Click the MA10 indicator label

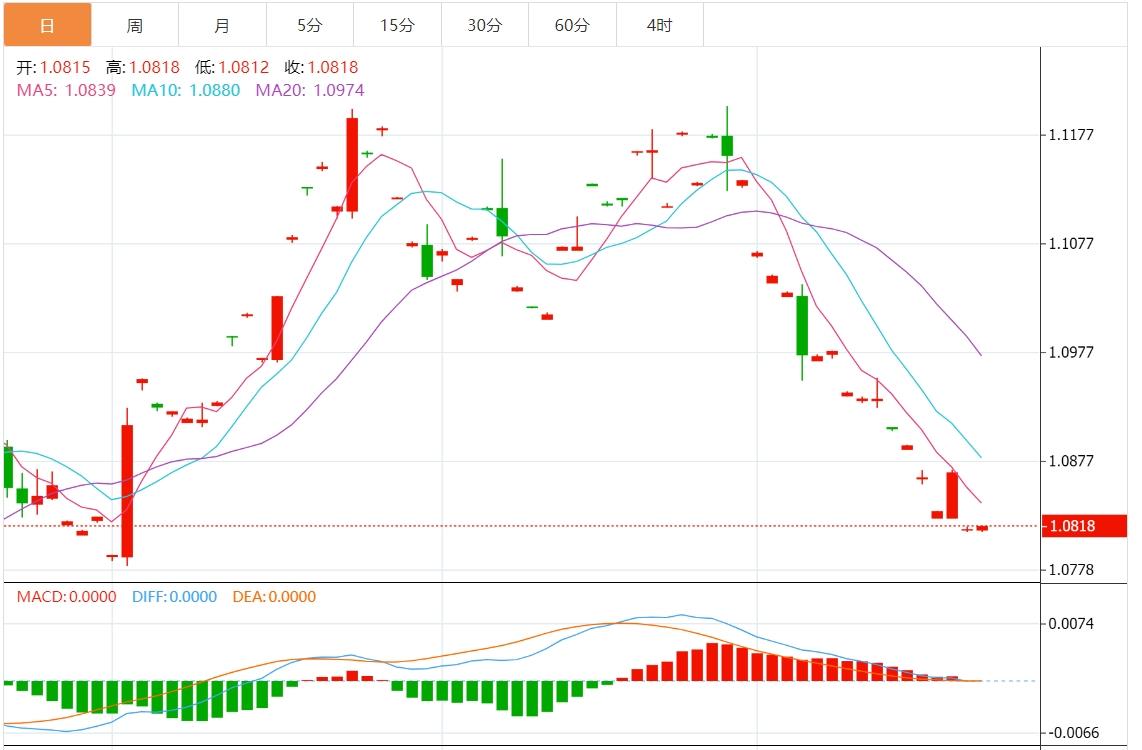pos(185,90)
